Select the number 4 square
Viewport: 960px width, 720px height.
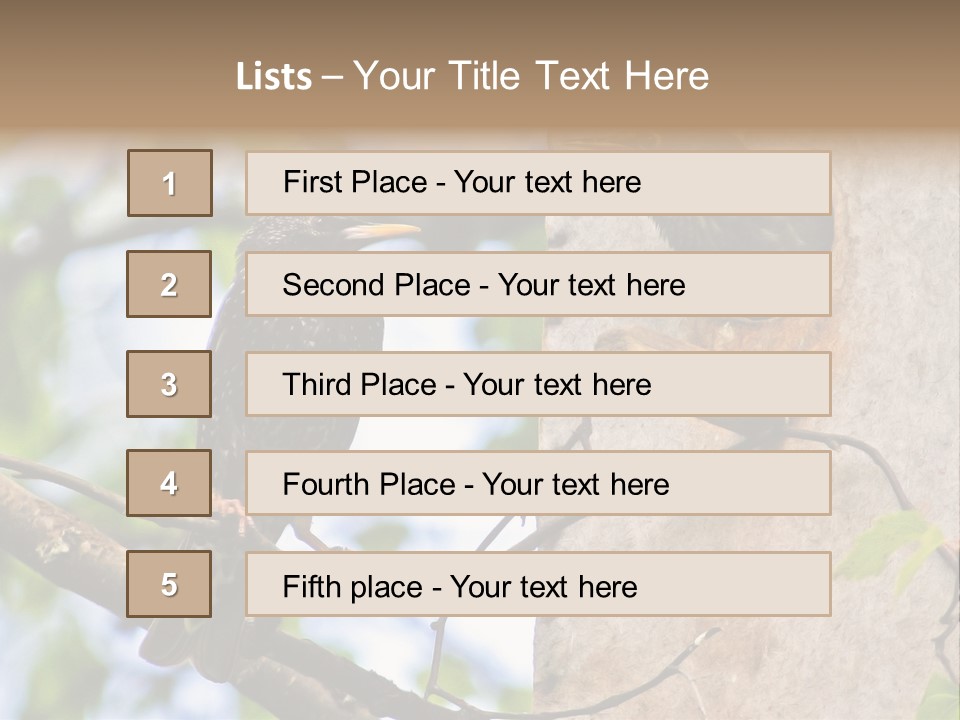pos(169,483)
